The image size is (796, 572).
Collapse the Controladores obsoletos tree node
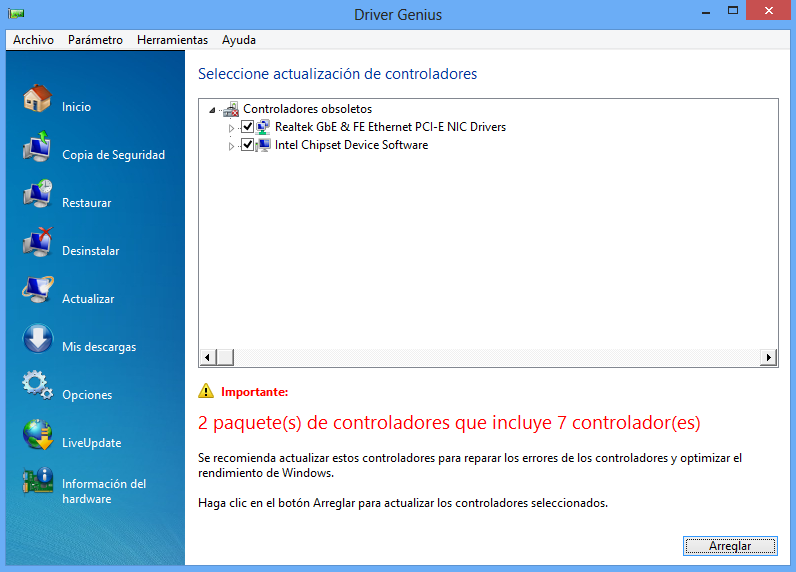(x=212, y=110)
